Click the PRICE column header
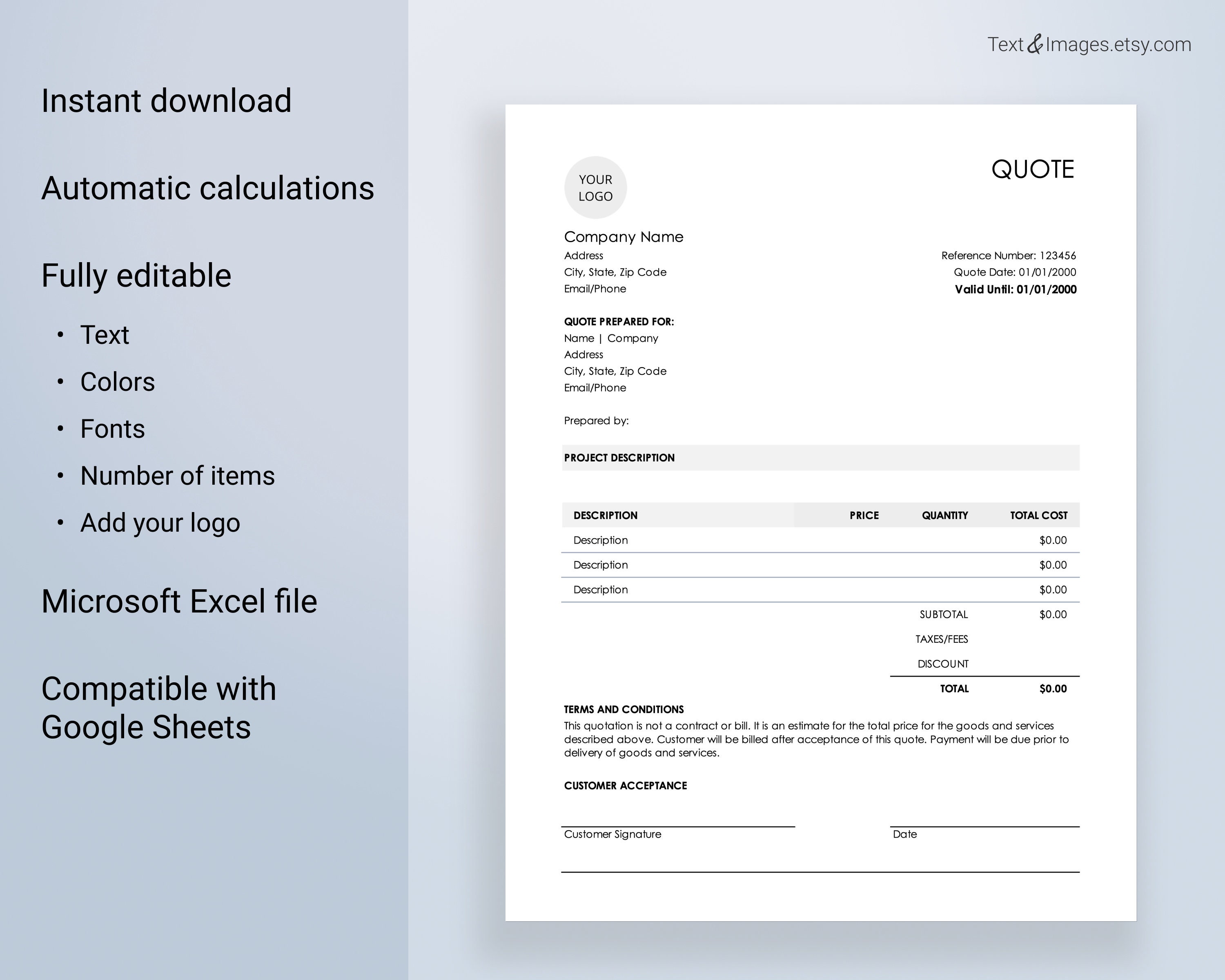 coord(865,515)
